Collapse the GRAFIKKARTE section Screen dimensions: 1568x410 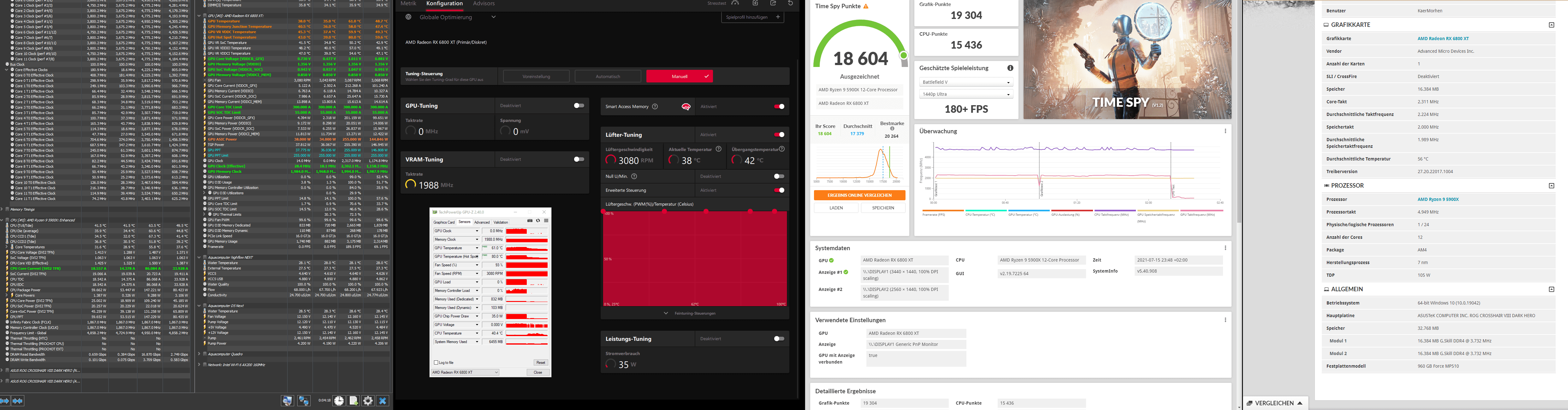coord(1552,25)
